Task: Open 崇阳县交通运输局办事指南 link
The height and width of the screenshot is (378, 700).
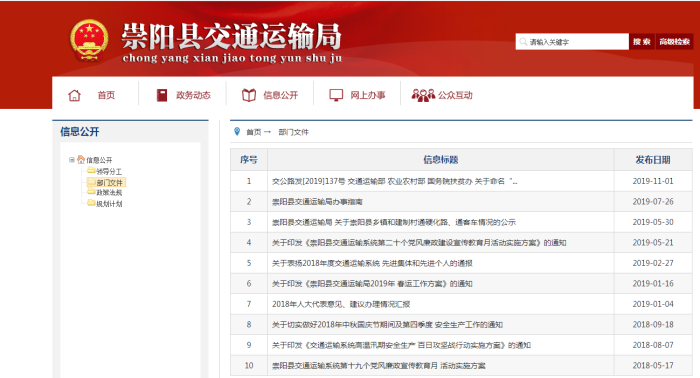Action: [x=317, y=202]
